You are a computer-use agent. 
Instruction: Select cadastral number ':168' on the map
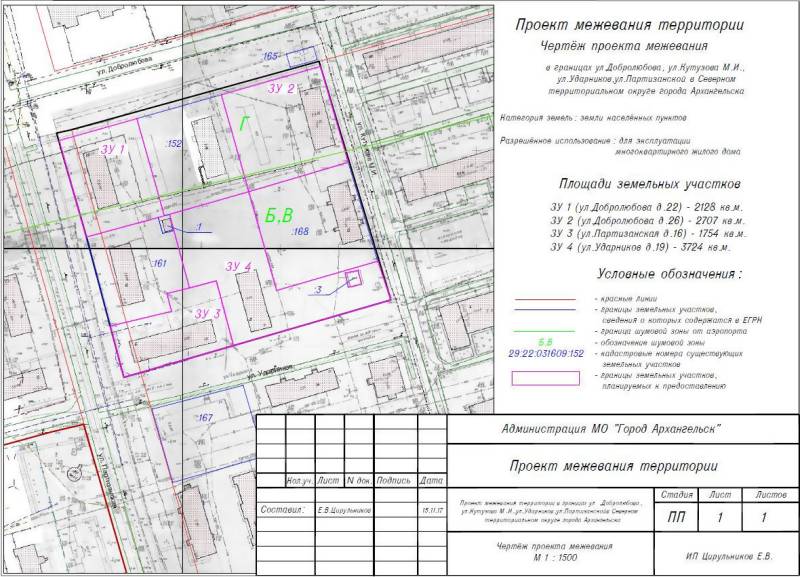298,231
